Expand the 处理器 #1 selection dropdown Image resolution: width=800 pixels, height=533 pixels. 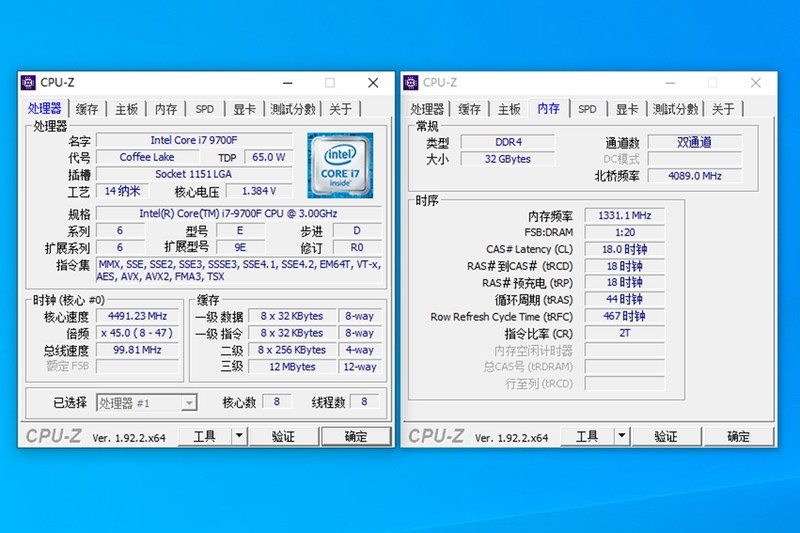click(189, 403)
